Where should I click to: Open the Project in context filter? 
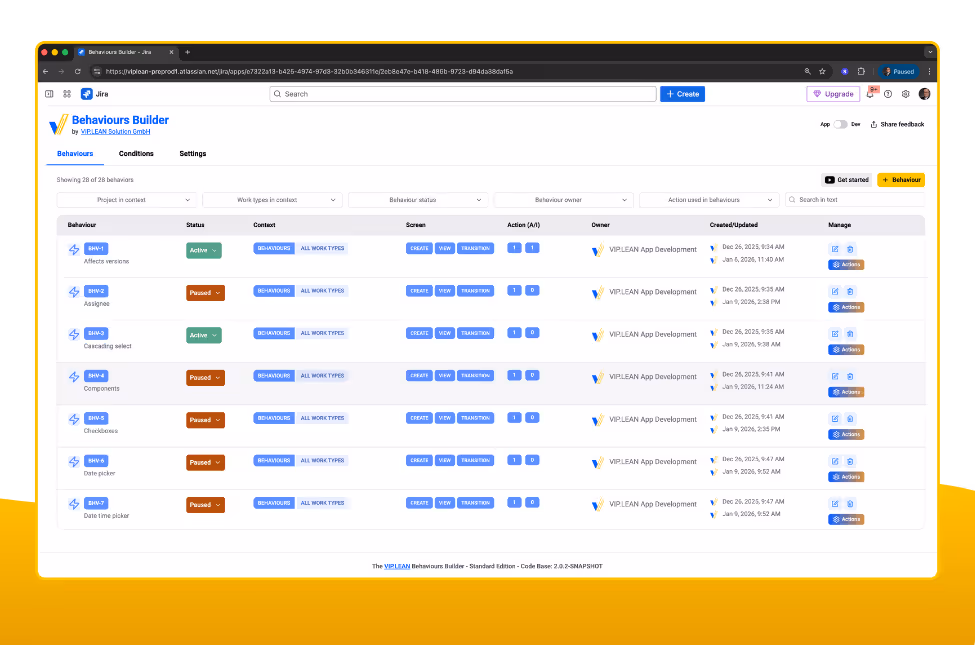pyautogui.click(x=126, y=200)
